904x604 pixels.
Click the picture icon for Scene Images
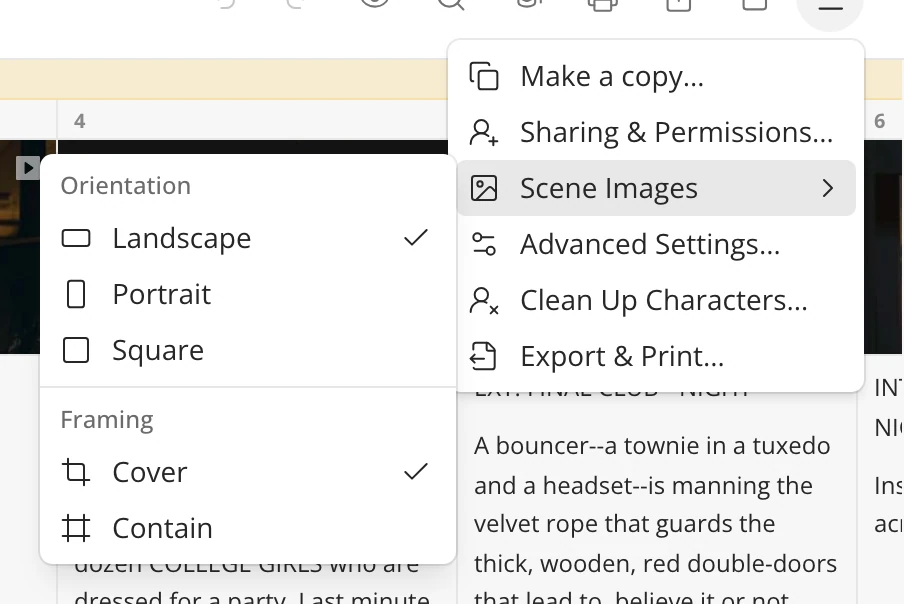484,188
